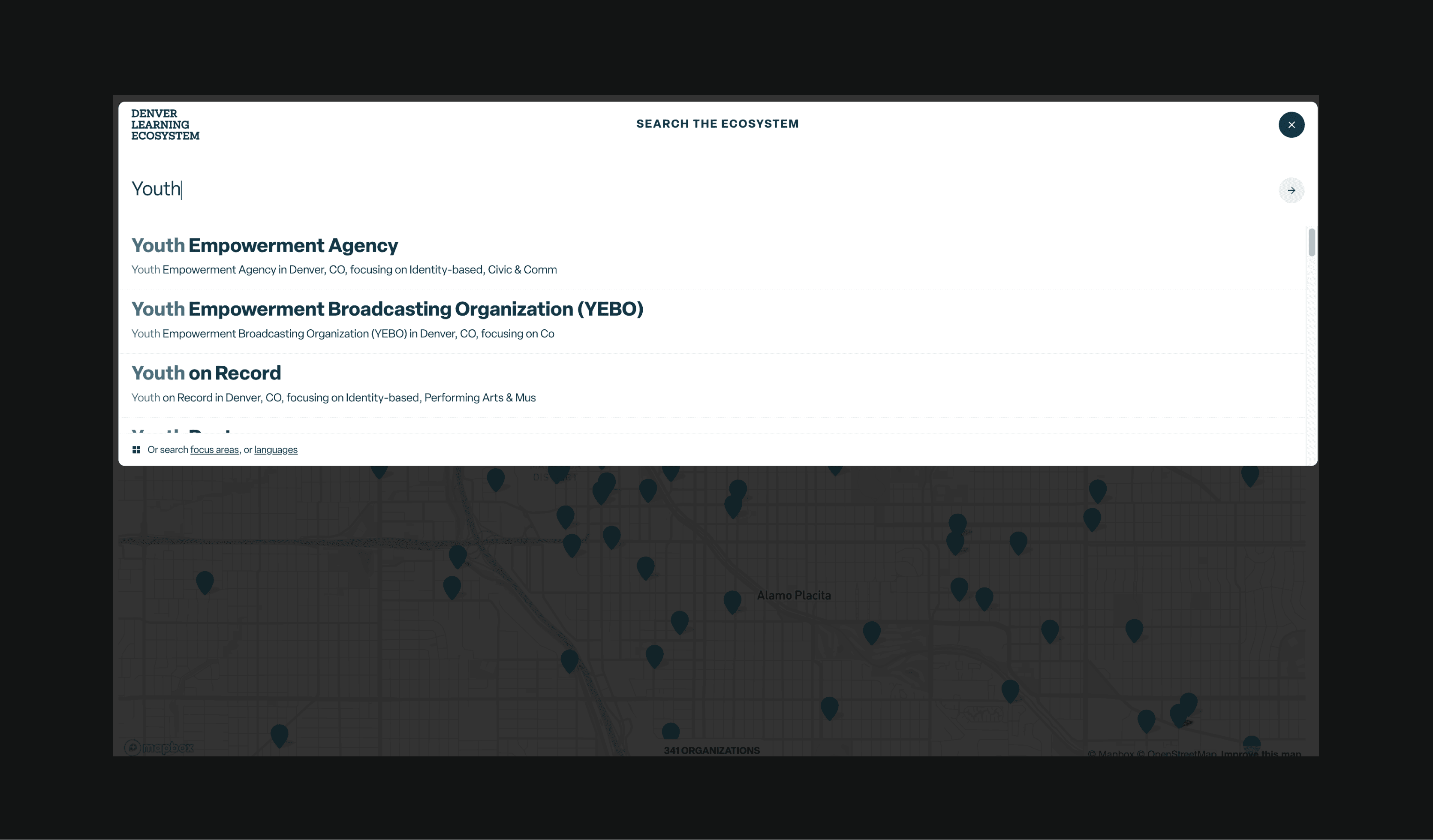Click the 'languages' link
The height and width of the screenshot is (840, 1433).
[x=276, y=450]
